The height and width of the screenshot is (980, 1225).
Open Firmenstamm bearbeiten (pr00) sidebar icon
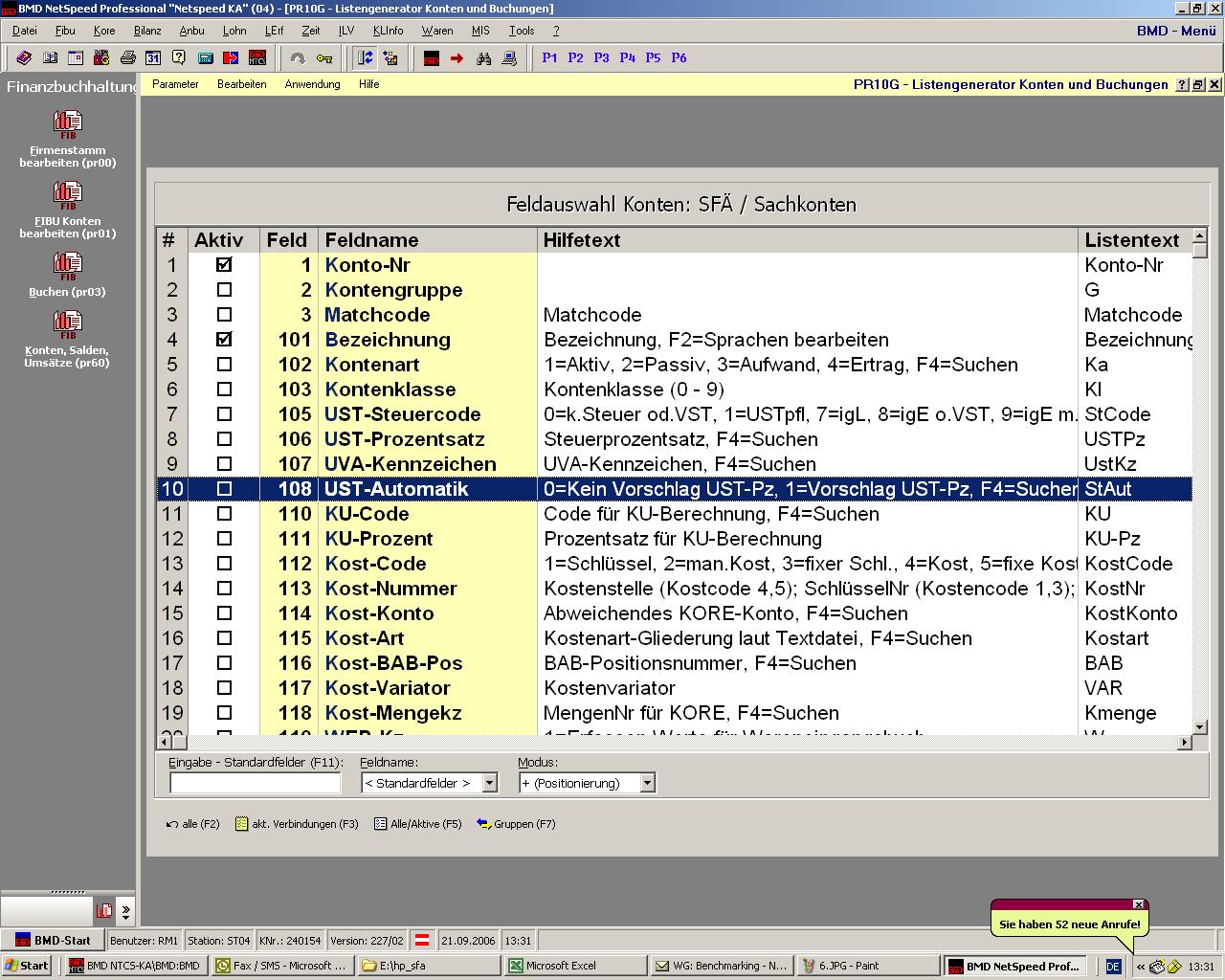[68, 124]
